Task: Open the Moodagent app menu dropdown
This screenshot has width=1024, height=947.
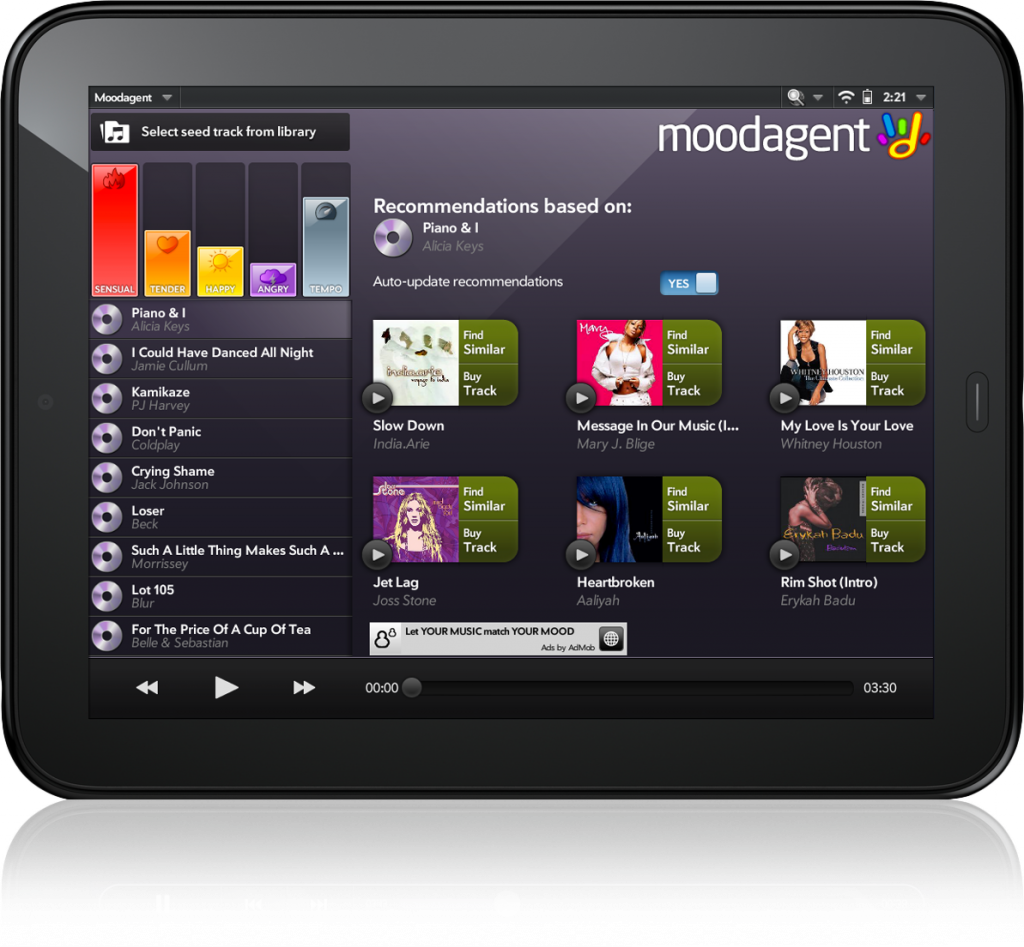Action: point(167,98)
